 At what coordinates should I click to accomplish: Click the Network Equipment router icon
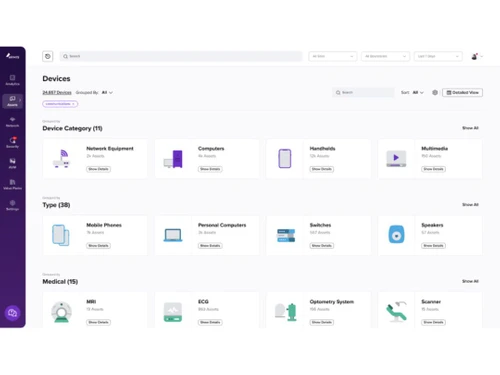(x=62, y=159)
